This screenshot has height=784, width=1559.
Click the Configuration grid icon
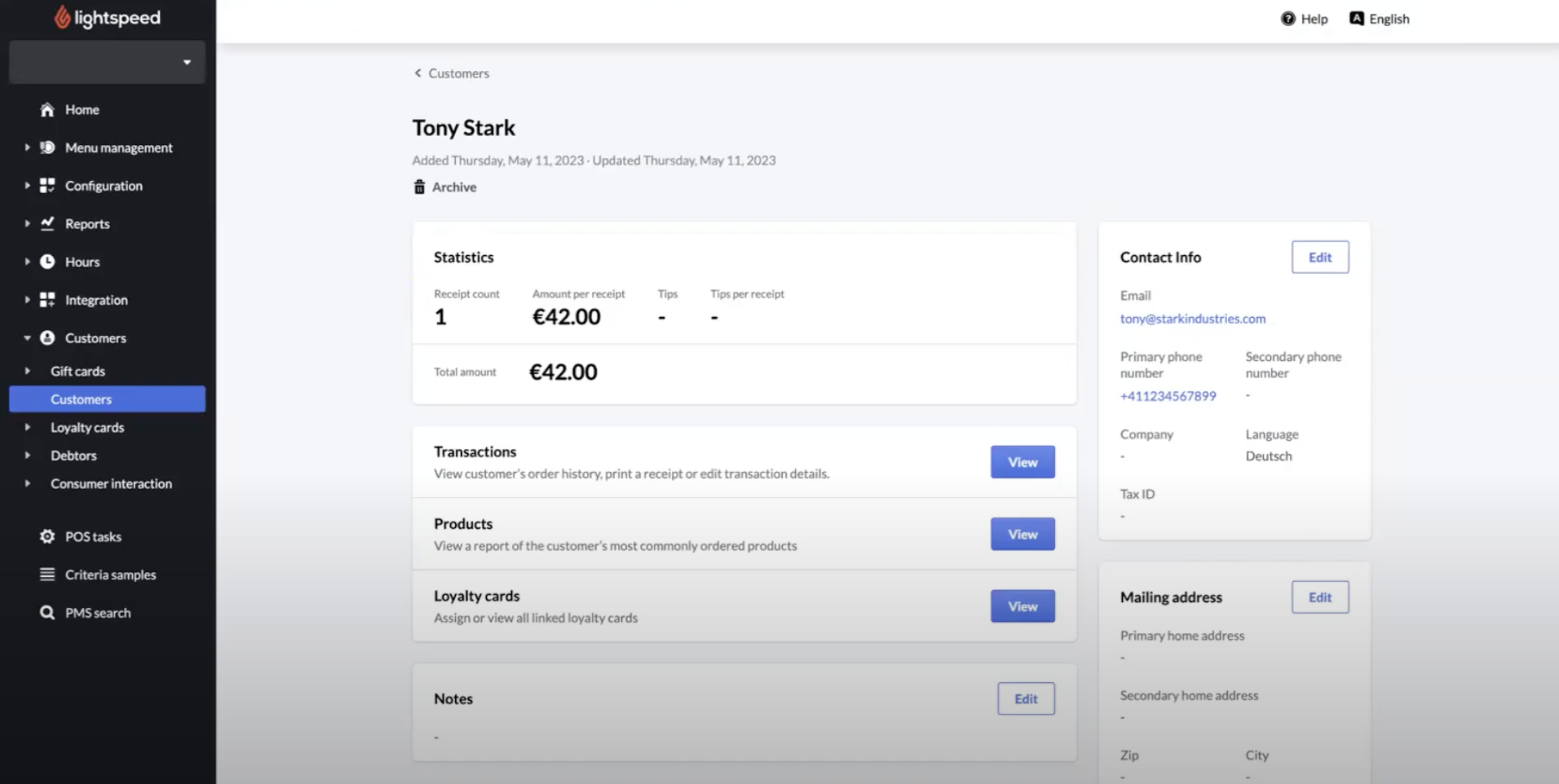(47, 185)
